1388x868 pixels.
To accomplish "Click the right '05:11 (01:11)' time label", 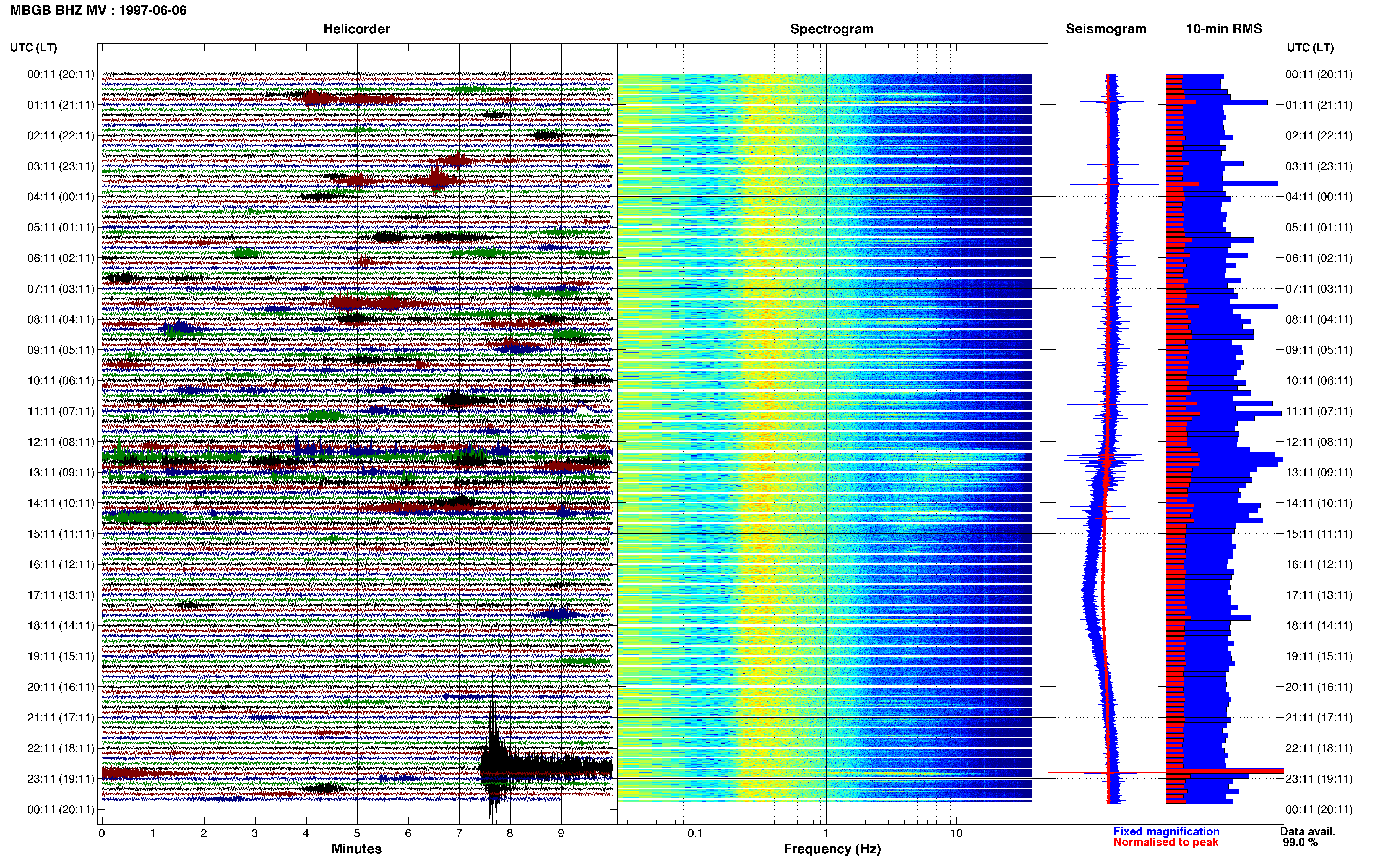I will pyautogui.click(x=1319, y=228).
